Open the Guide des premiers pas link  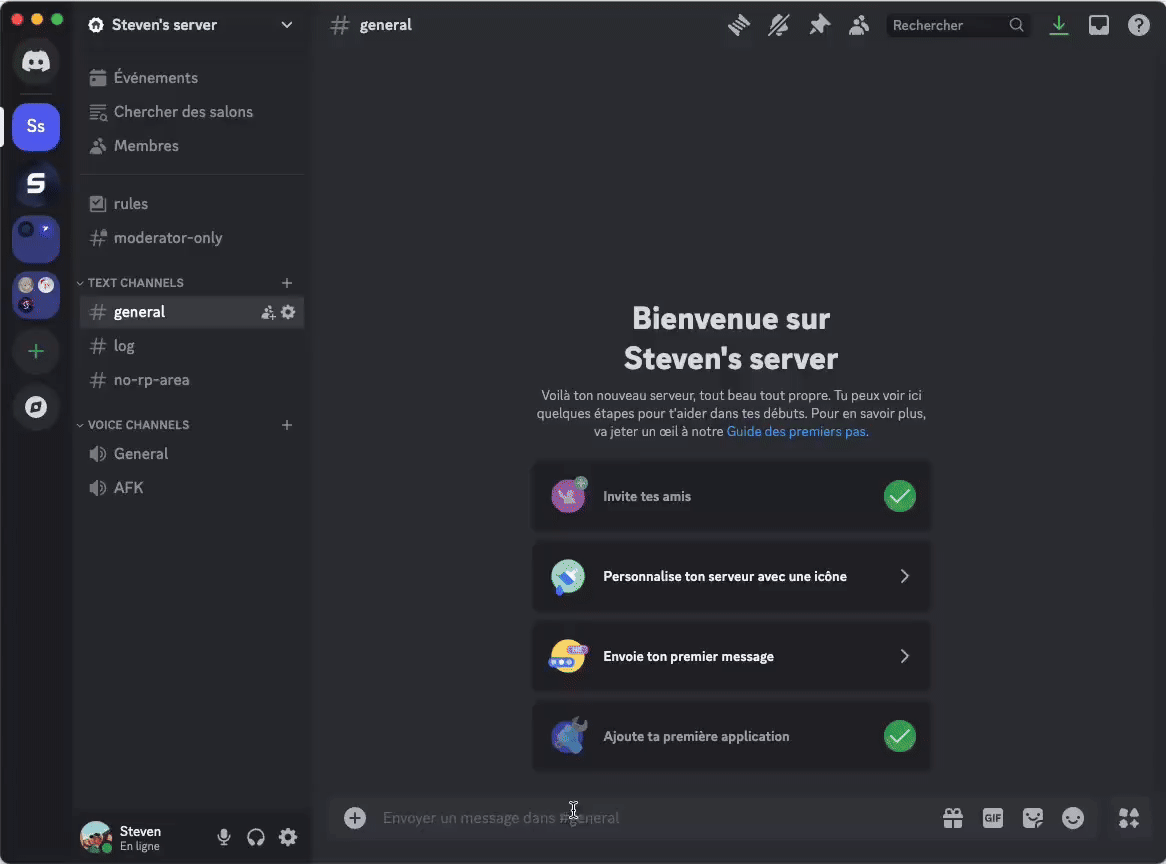click(797, 431)
